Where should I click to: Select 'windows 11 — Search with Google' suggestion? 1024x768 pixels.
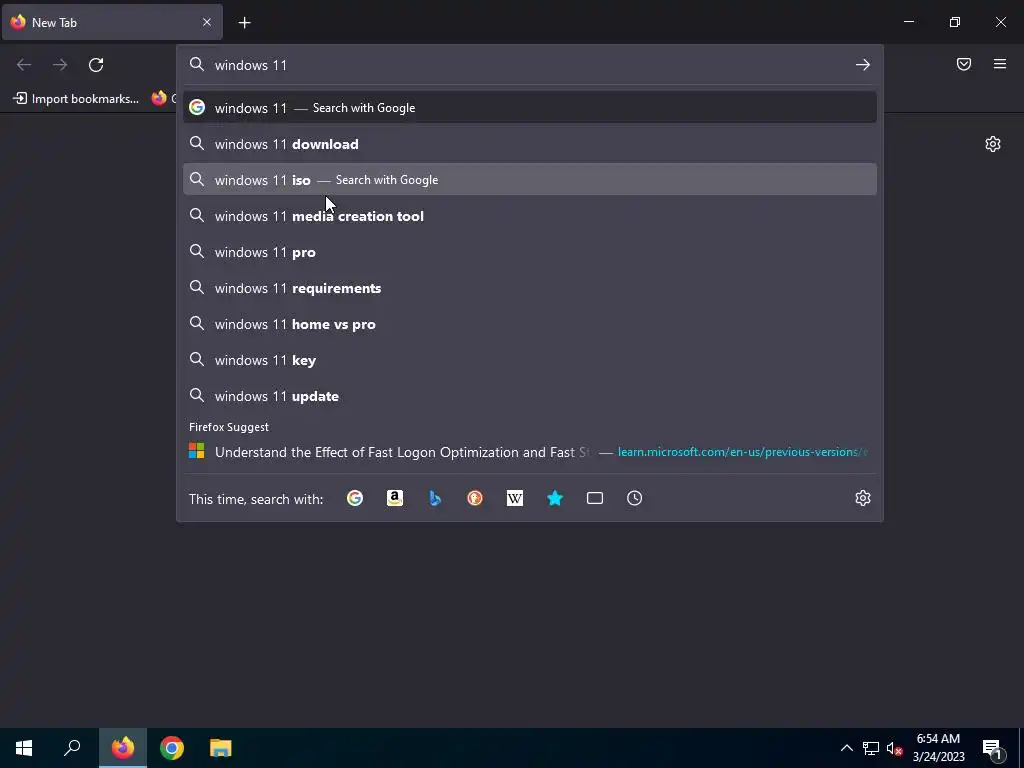pos(530,108)
